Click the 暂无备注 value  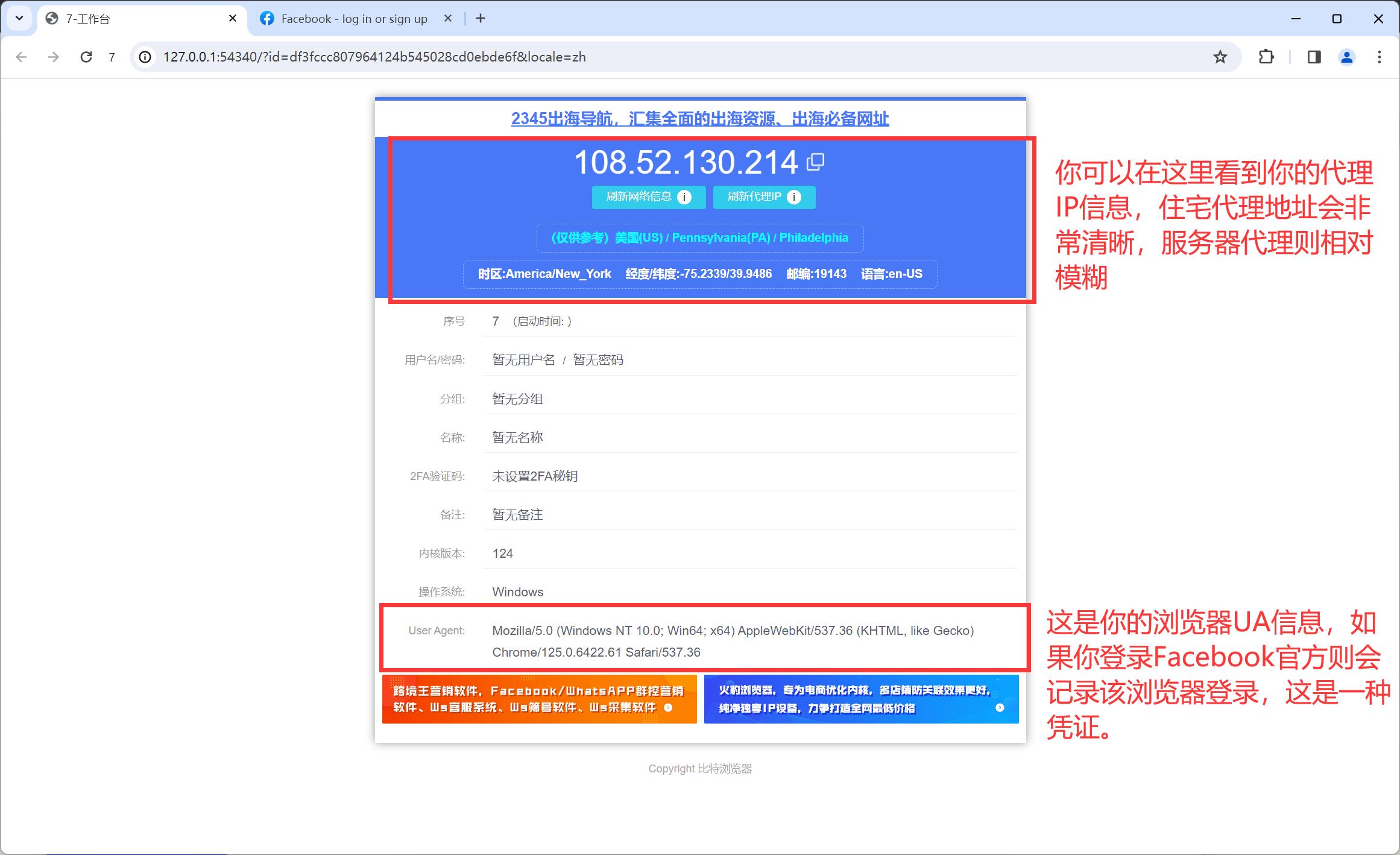(x=517, y=514)
